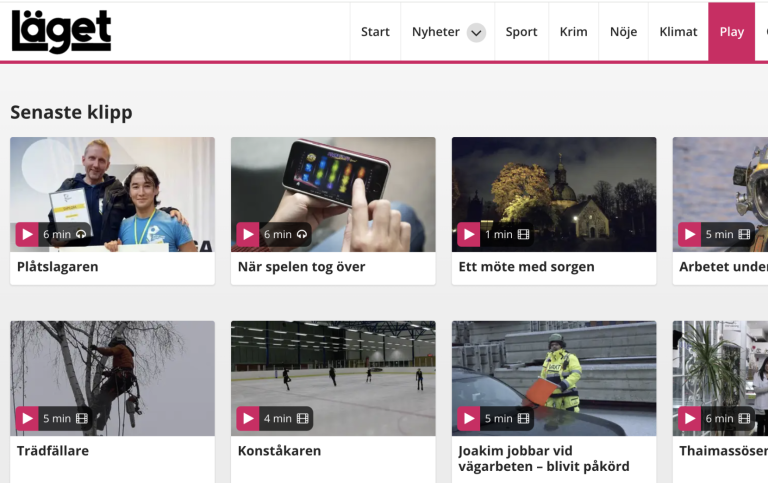
Task: Open the Start menu item
Action: coord(375,32)
